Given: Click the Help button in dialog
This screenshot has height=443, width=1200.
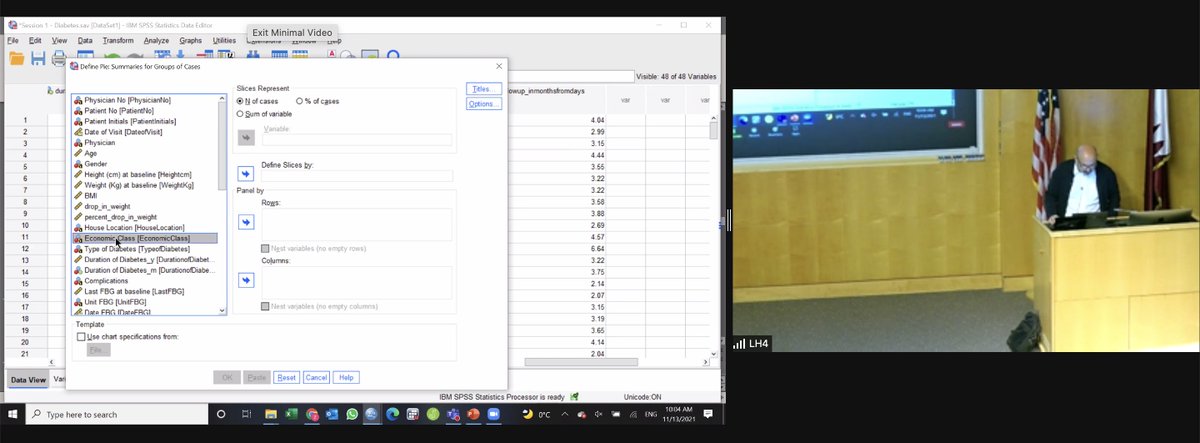Looking at the screenshot, I should [346, 377].
